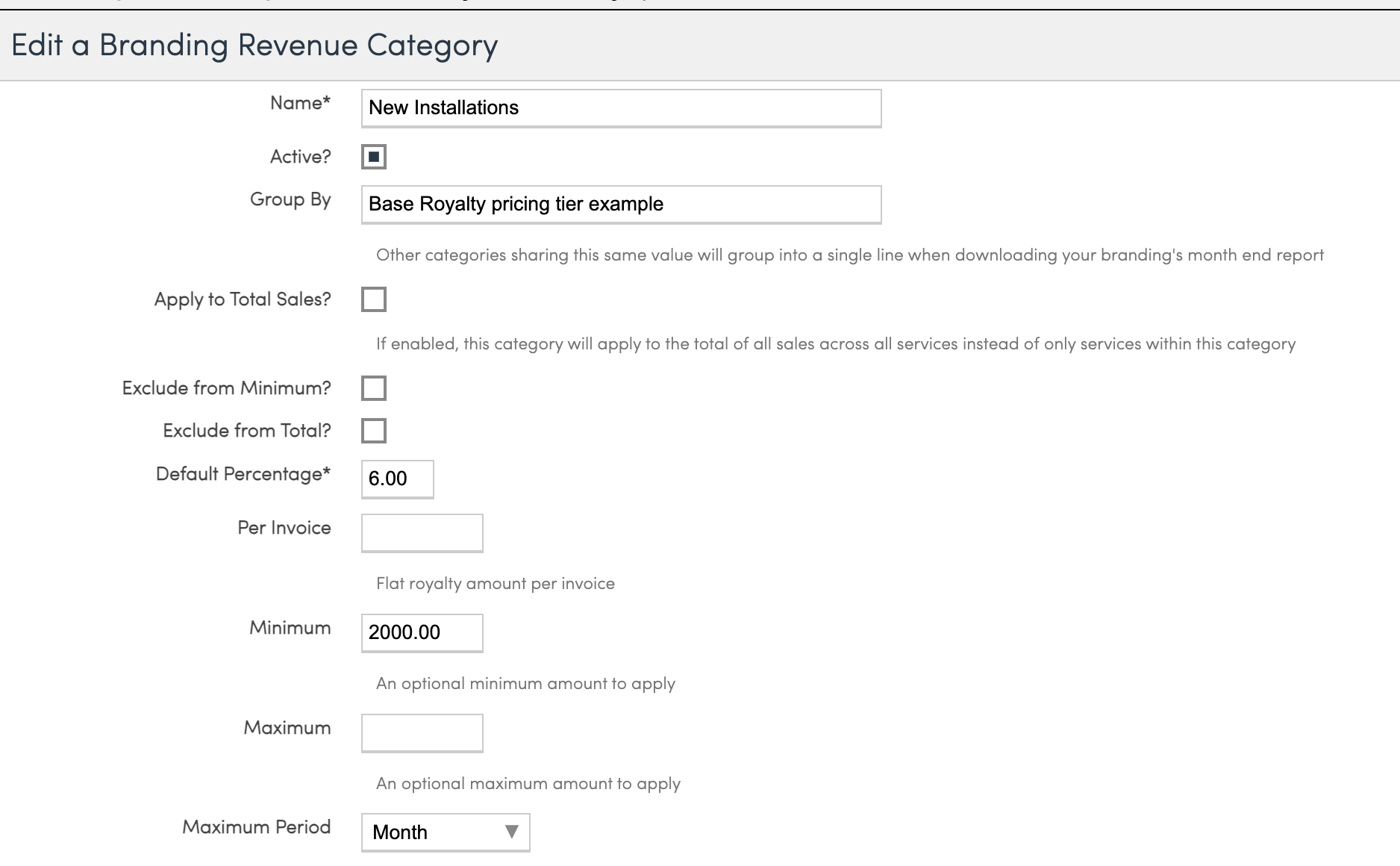Click the "Exclude from Minimum?" label
The width and height of the screenshot is (1400, 866).
pos(226,388)
